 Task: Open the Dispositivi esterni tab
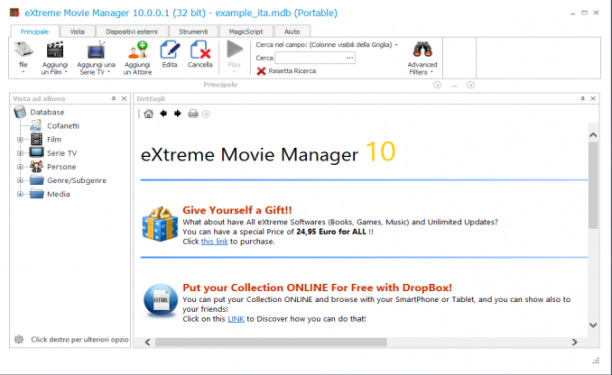pyautogui.click(x=132, y=32)
